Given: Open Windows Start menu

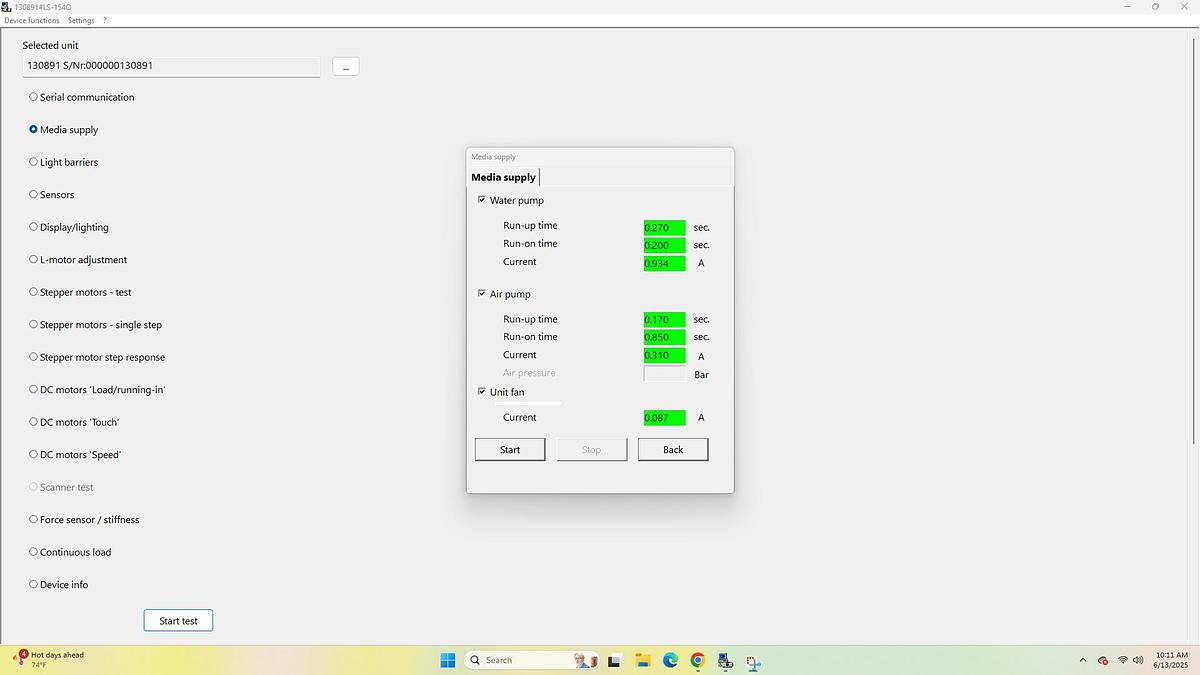Looking at the screenshot, I should [448, 660].
